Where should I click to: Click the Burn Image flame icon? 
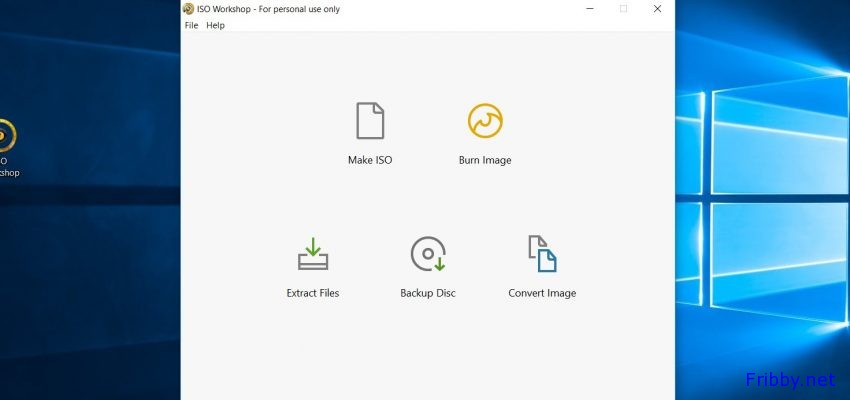pos(485,121)
